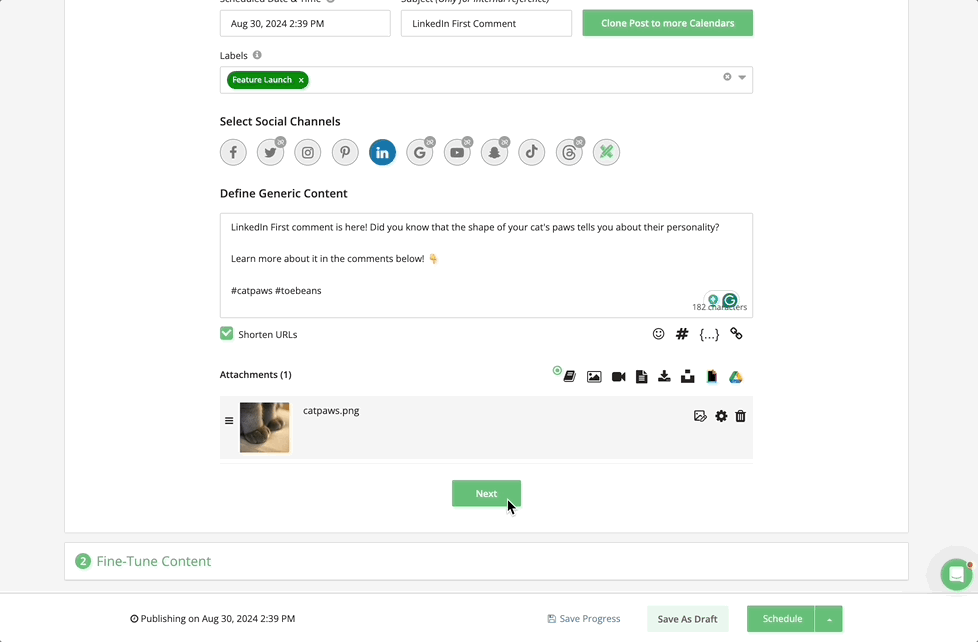978x642 pixels.
Task: Toggle the LinkedIn social channel
Action: [x=382, y=152]
